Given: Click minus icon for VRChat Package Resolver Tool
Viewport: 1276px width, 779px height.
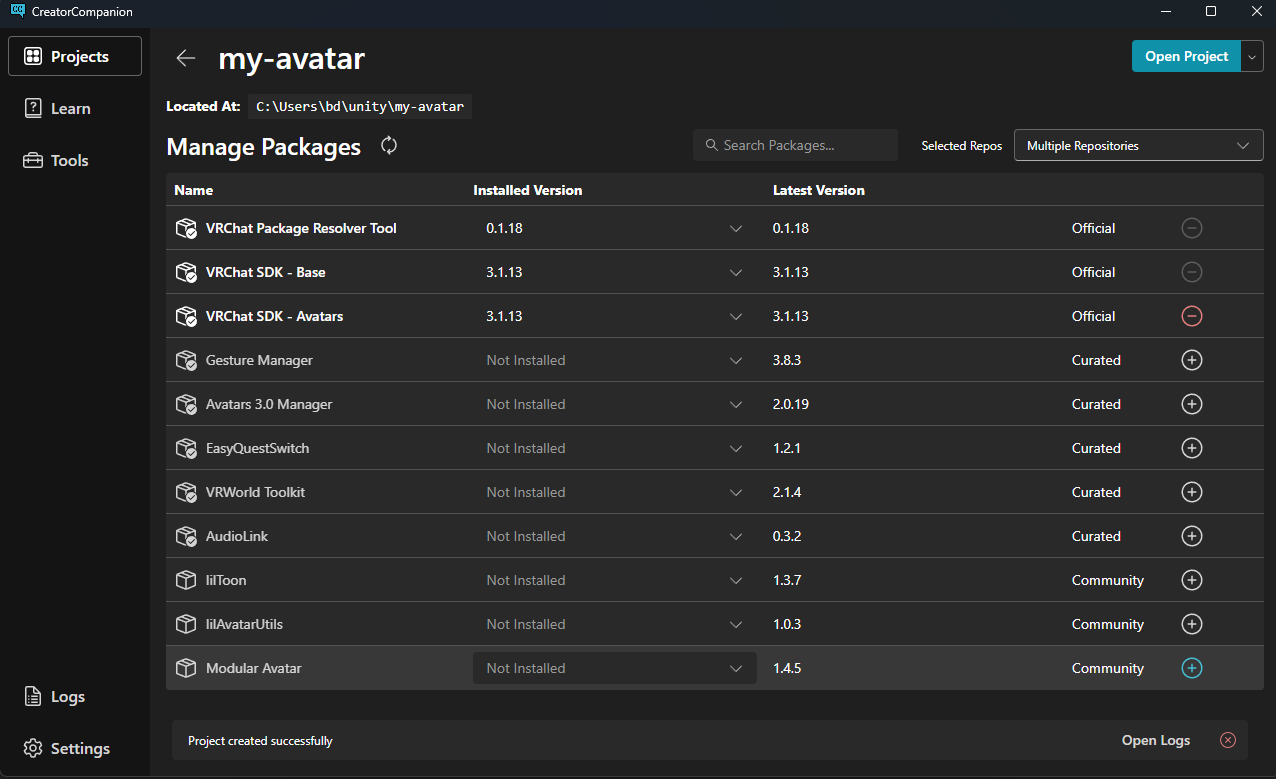Looking at the screenshot, I should tap(1191, 228).
